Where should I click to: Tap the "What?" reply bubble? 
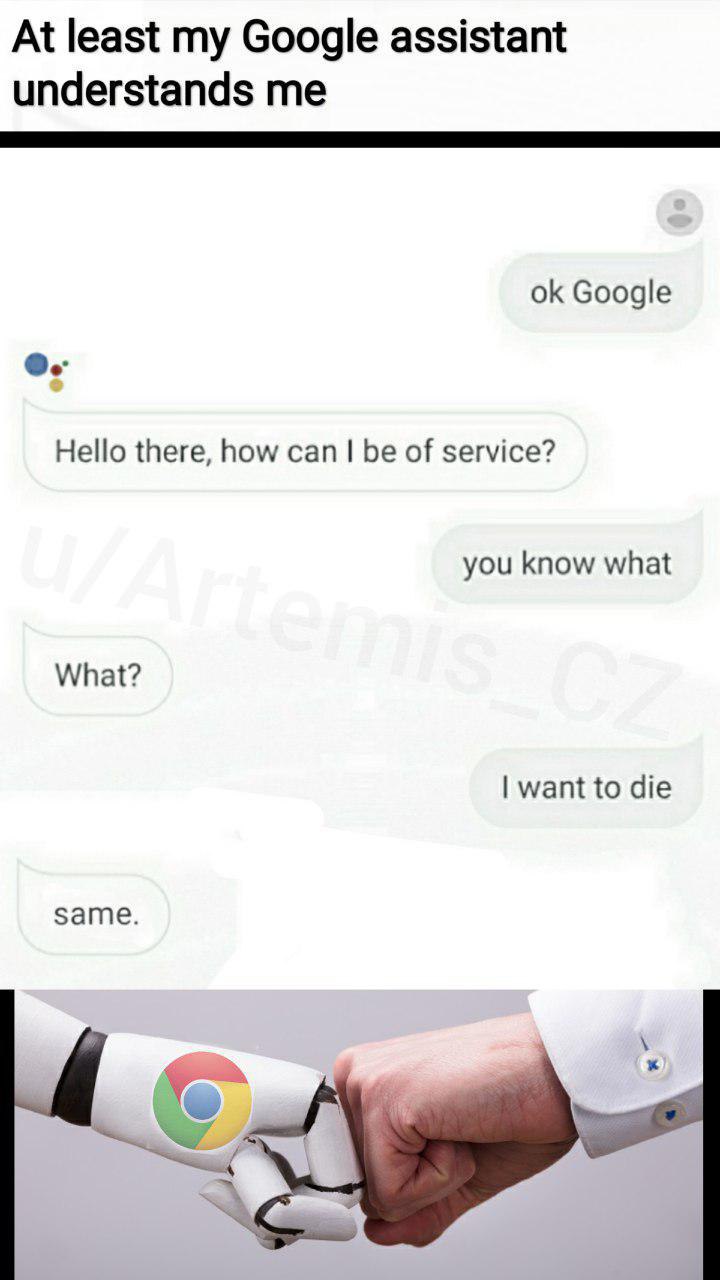(97, 675)
